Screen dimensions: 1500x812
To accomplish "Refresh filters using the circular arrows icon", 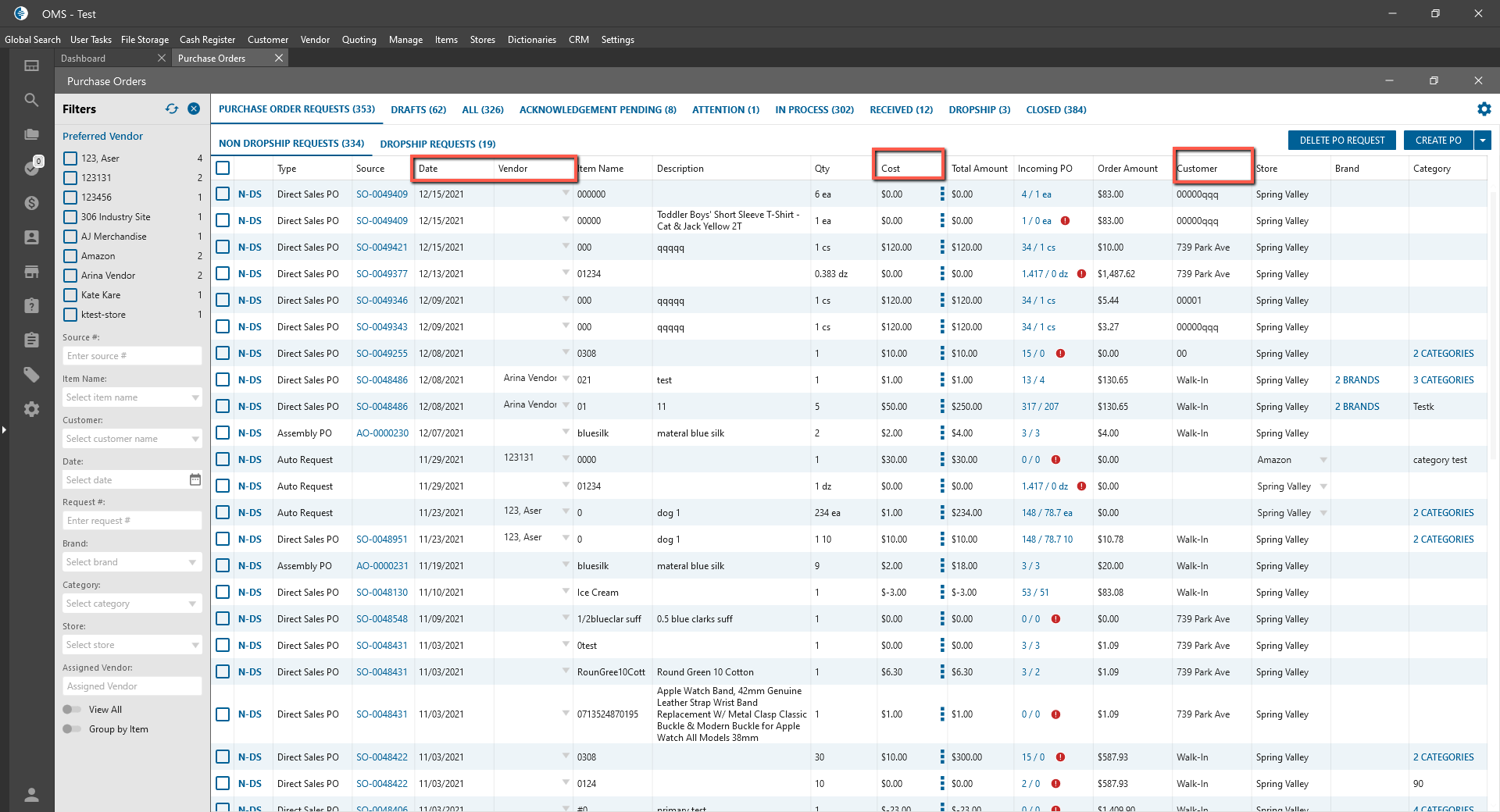I will pos(172,109).
